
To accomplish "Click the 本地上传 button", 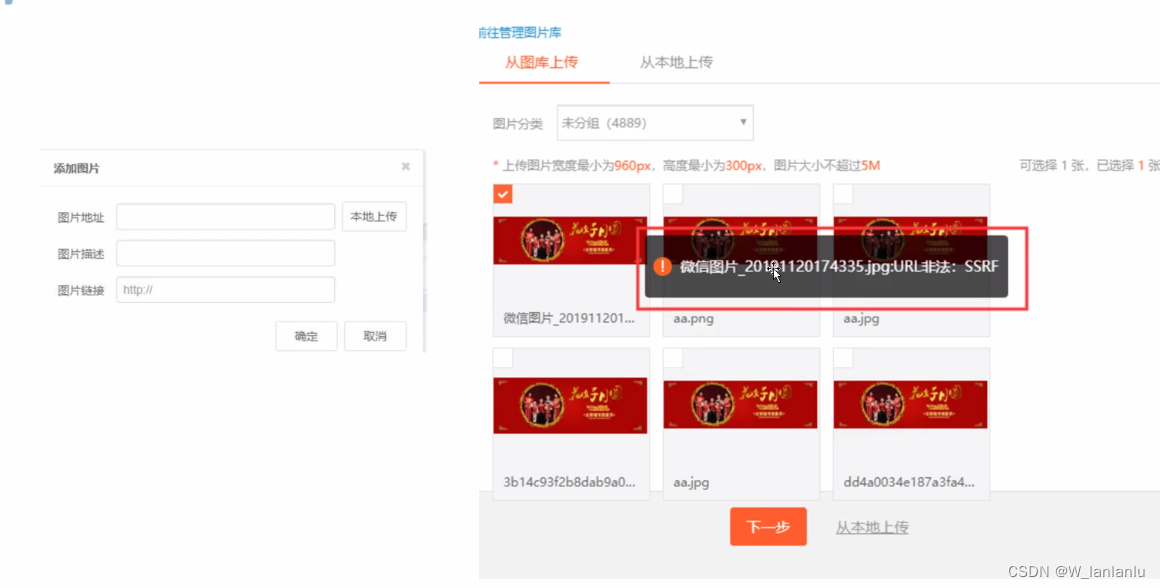I will click(x=374, y=217).
